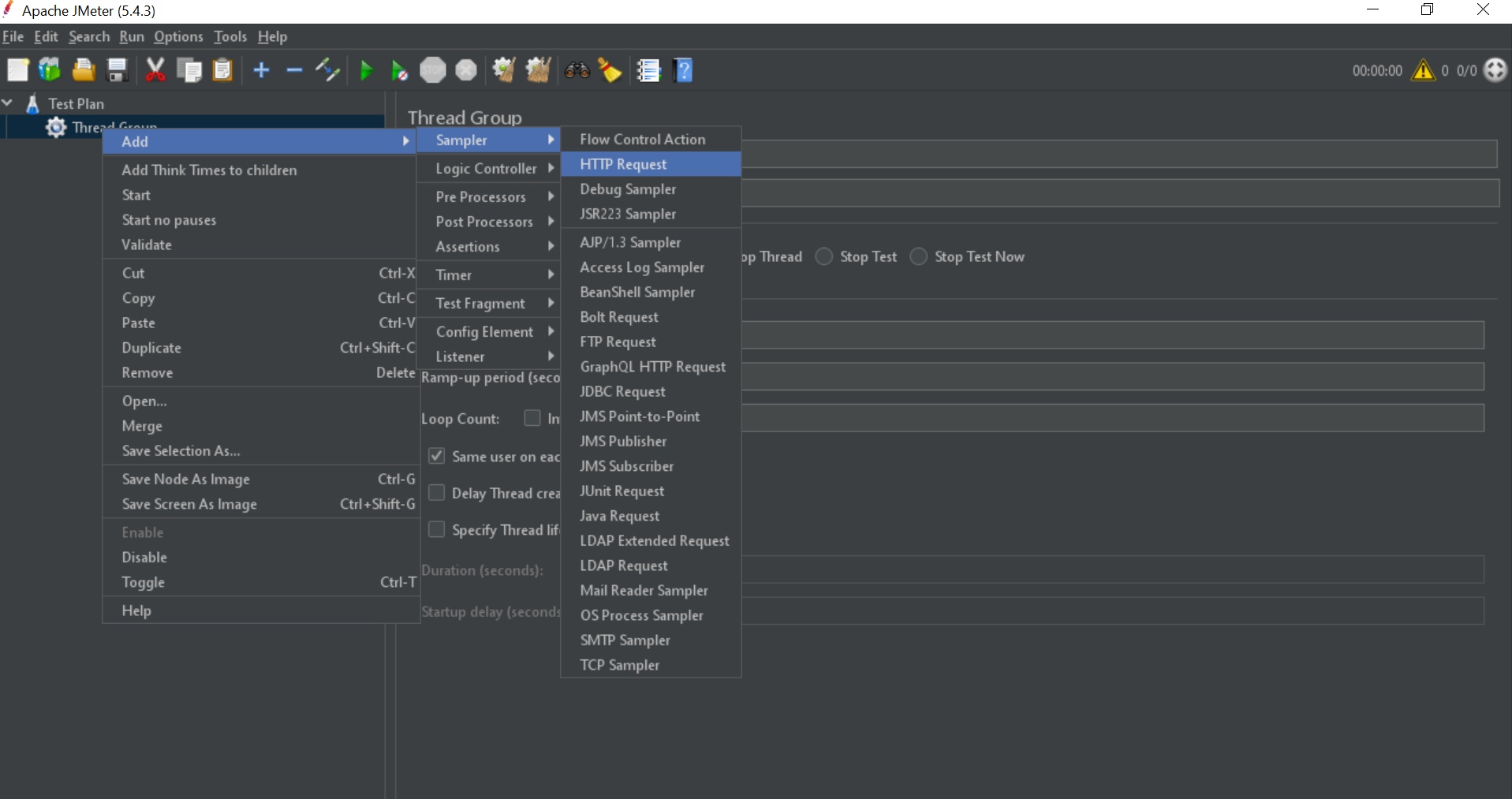Enable the Specify Thread lifetime checkbox
Screen dimensions: 1512x799
click(x=436, y=529)
